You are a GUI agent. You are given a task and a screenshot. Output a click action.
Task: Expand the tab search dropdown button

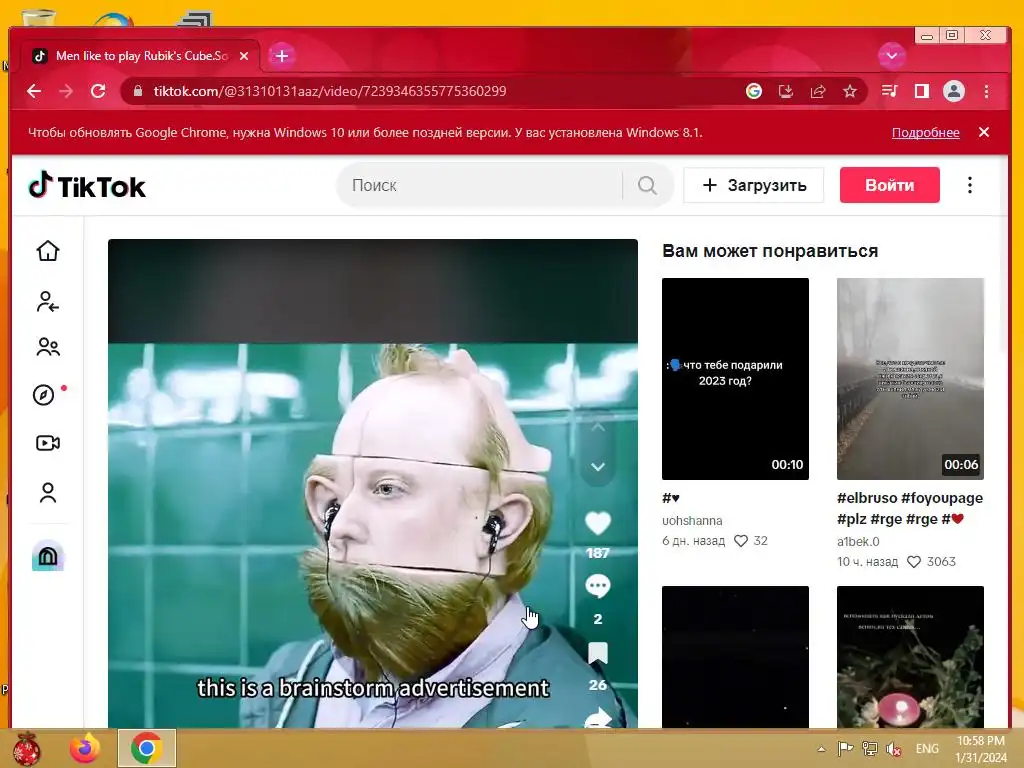click(891, 56)
